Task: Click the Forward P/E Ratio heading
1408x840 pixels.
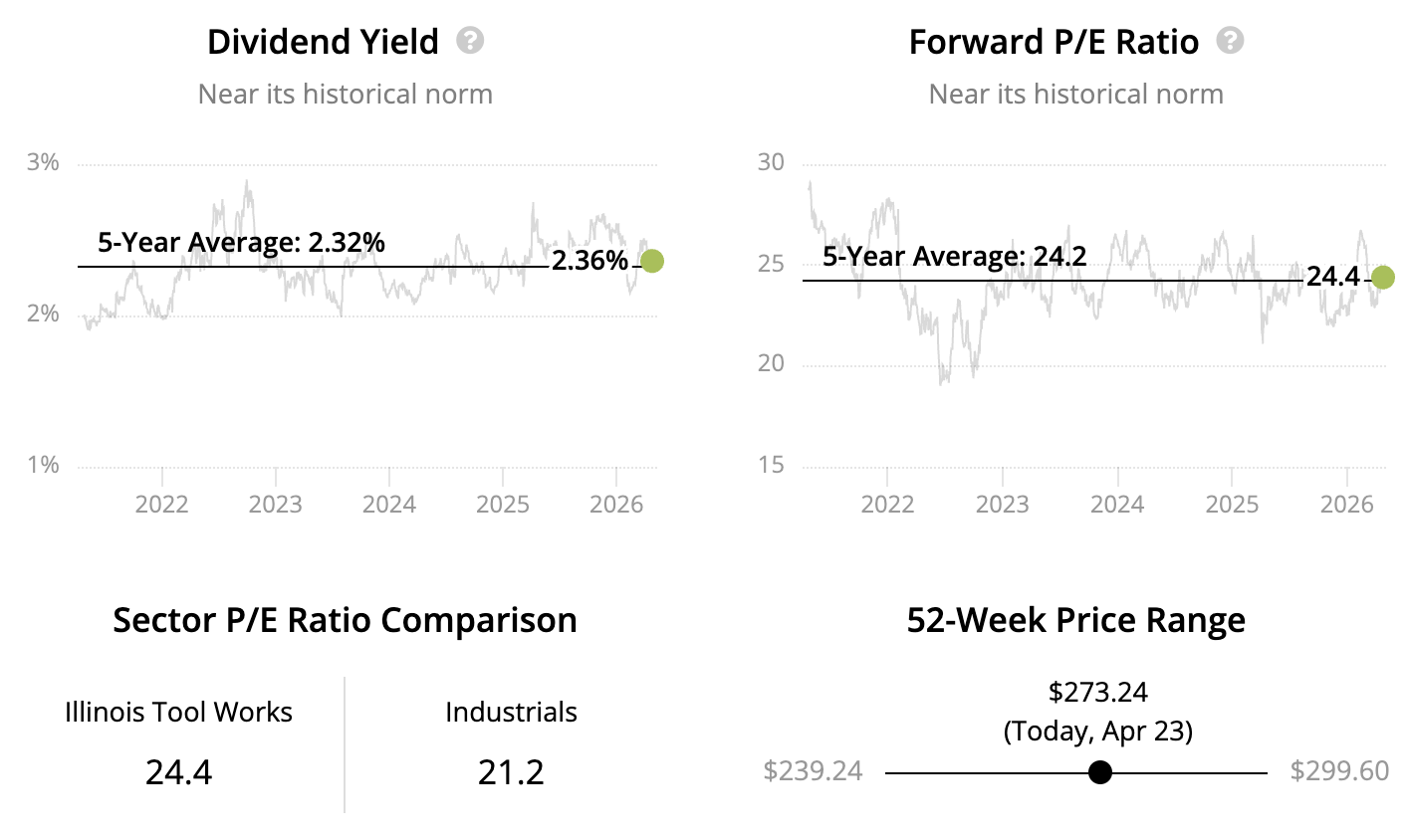Action: (x=1054, y=42)
